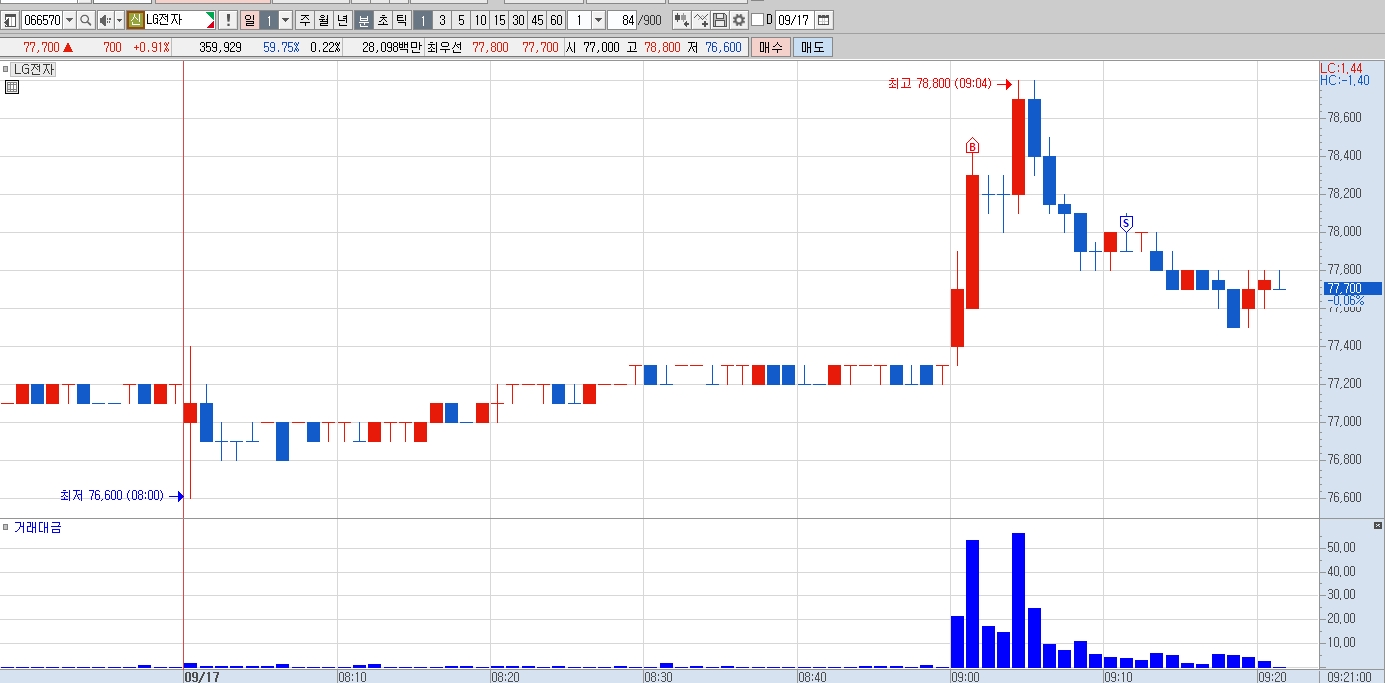Screen dimensions: 1385x683
Task: Click the exclamation mark info icon
Action: (x=228, y=20)
